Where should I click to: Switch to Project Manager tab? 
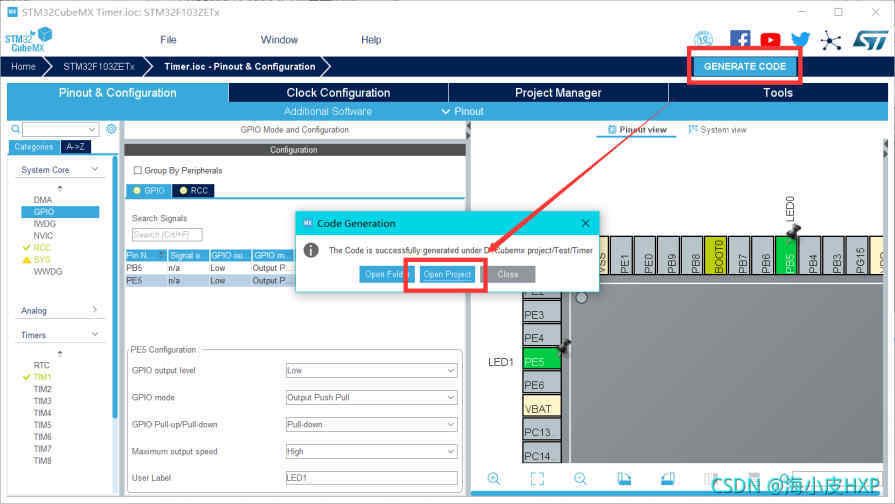pos(558,92)
